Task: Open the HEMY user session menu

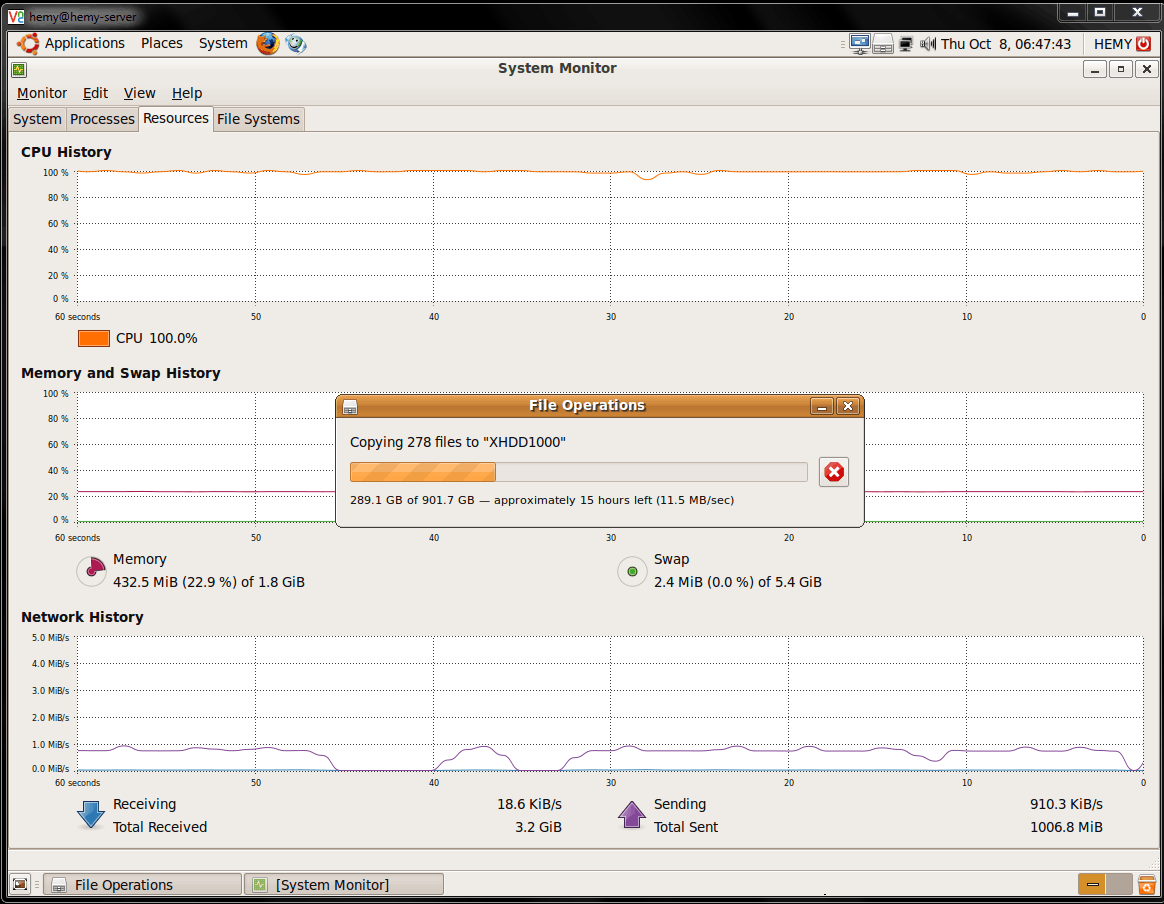Action: [x=1112, y=45]
